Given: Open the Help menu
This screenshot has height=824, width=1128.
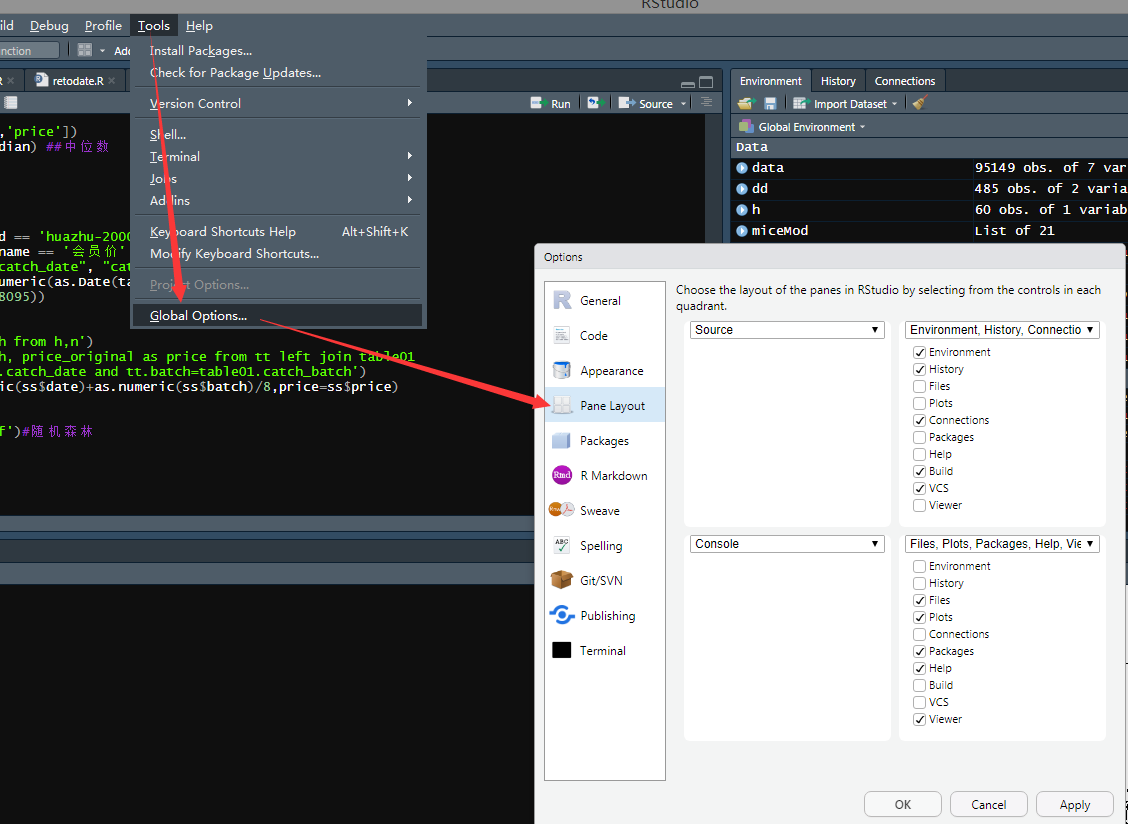Looking at the screenshot, I should pyautogui.click(x=199, y=26).
